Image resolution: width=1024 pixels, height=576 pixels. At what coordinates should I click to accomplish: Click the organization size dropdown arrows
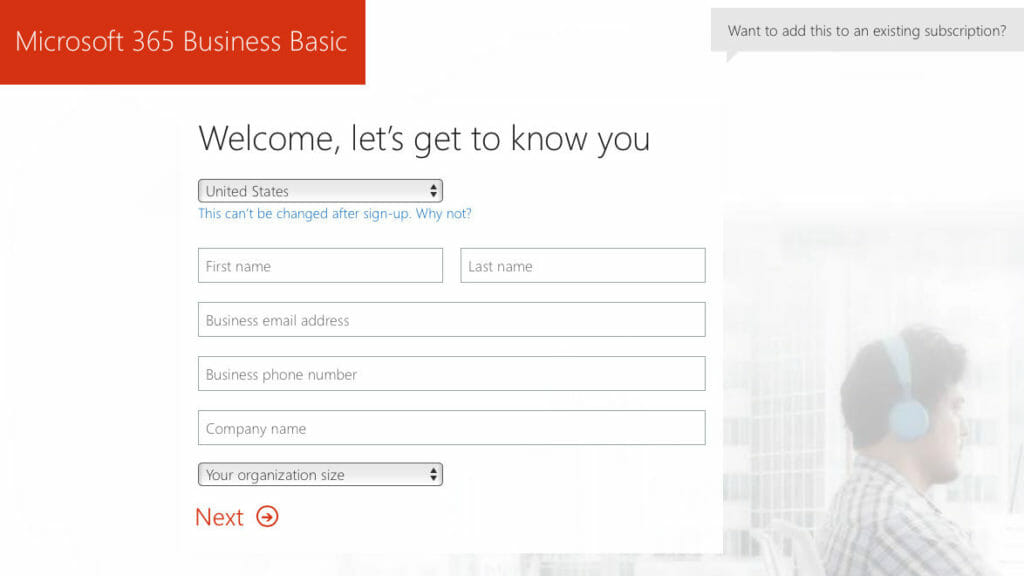pos(433,474)
